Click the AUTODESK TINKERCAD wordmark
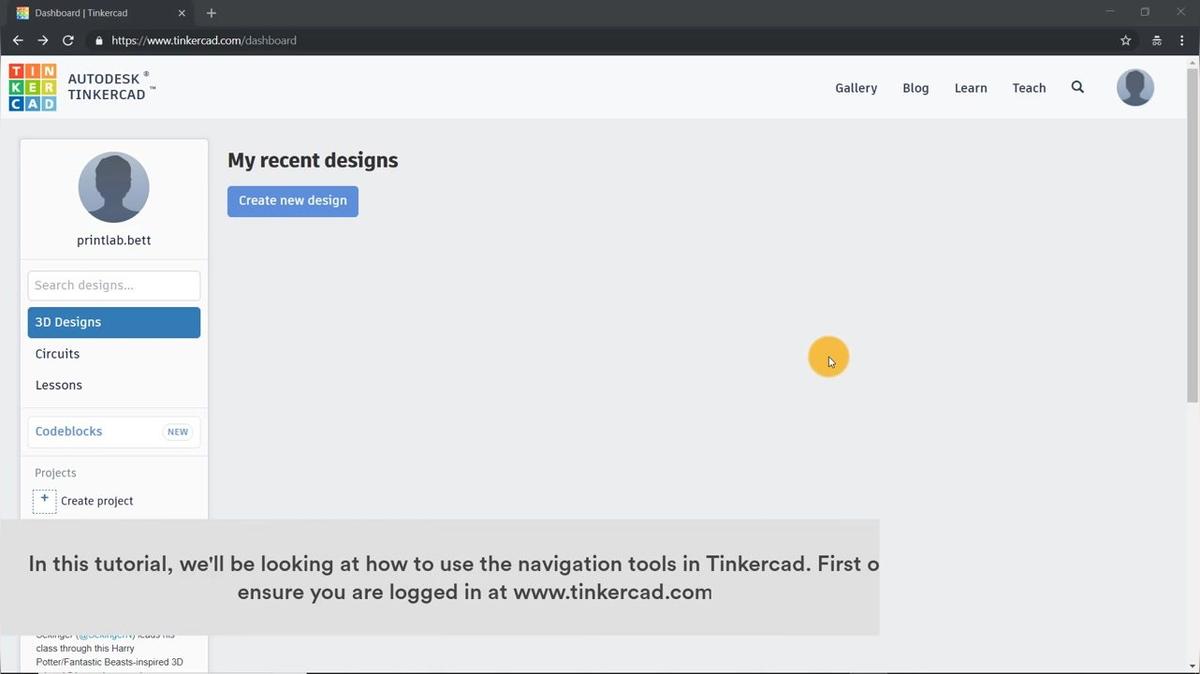Screen dimensions: 1200x674 point(112,86)
